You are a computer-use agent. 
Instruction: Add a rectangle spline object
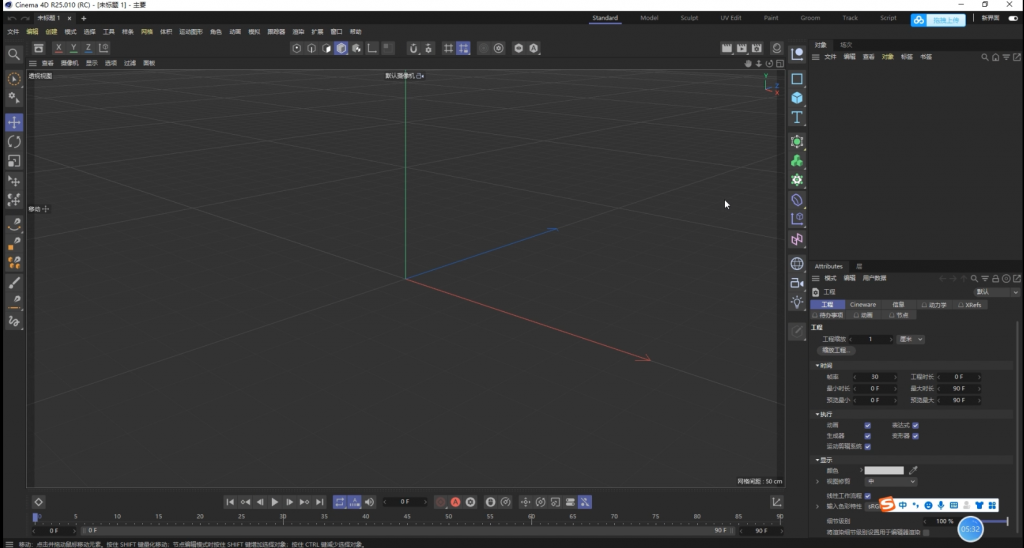tap(797, 79)
